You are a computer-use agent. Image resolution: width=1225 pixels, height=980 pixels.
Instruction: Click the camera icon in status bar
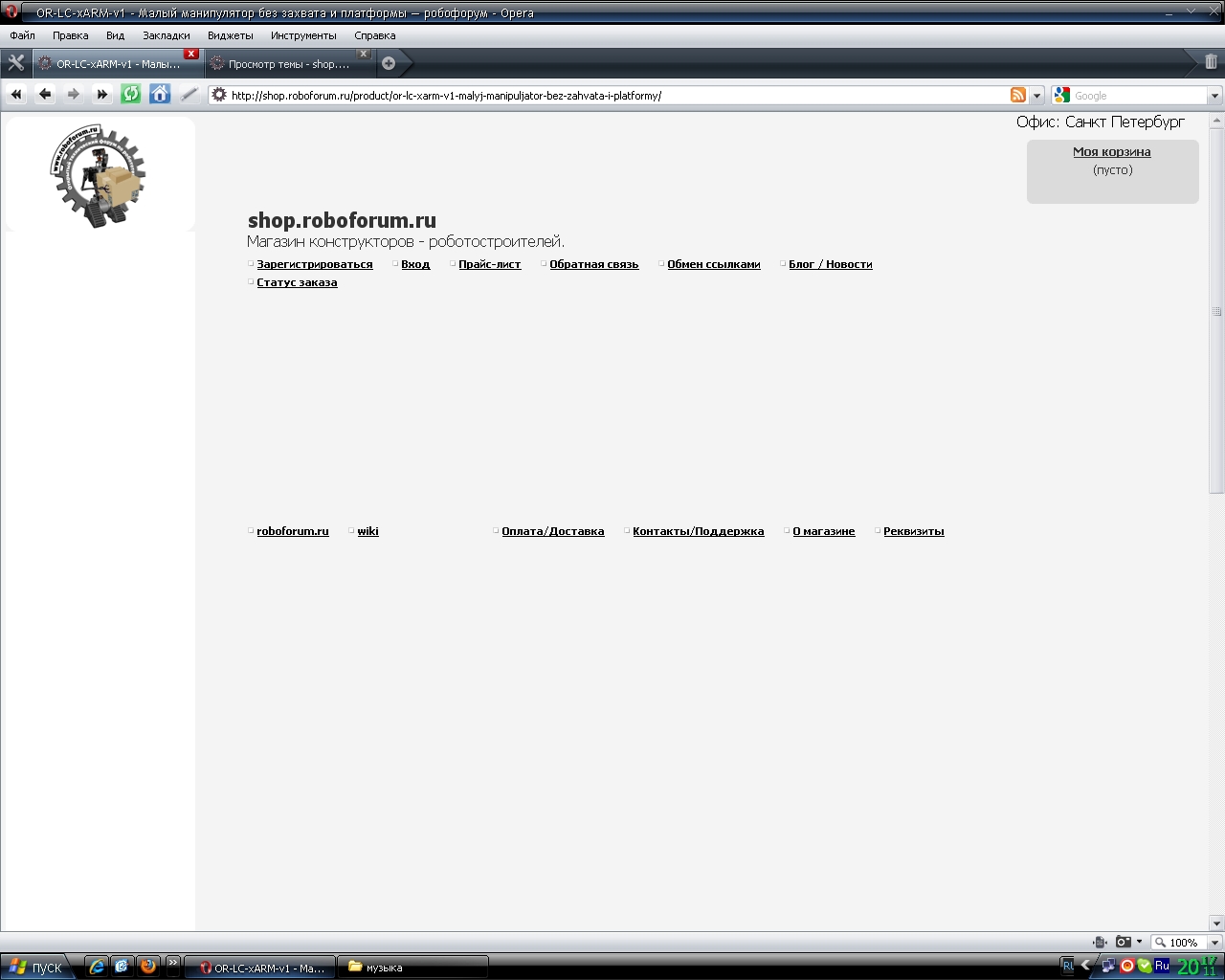pyautogui.click(x=1124, y=943)
